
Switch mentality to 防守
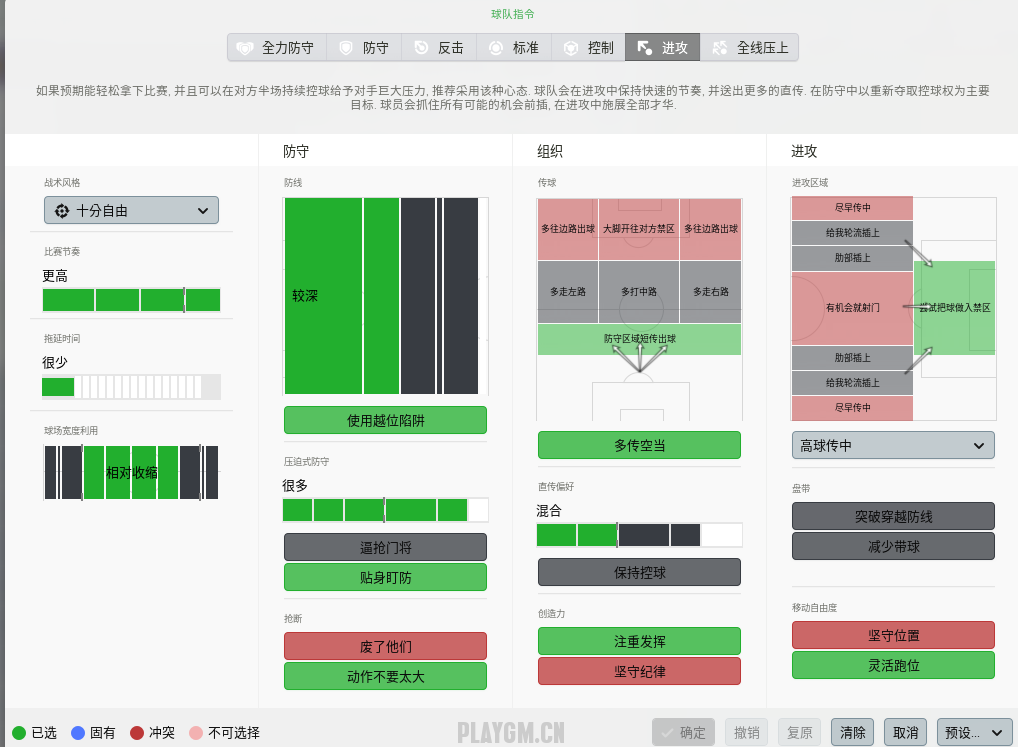click(x=364, y=47)
